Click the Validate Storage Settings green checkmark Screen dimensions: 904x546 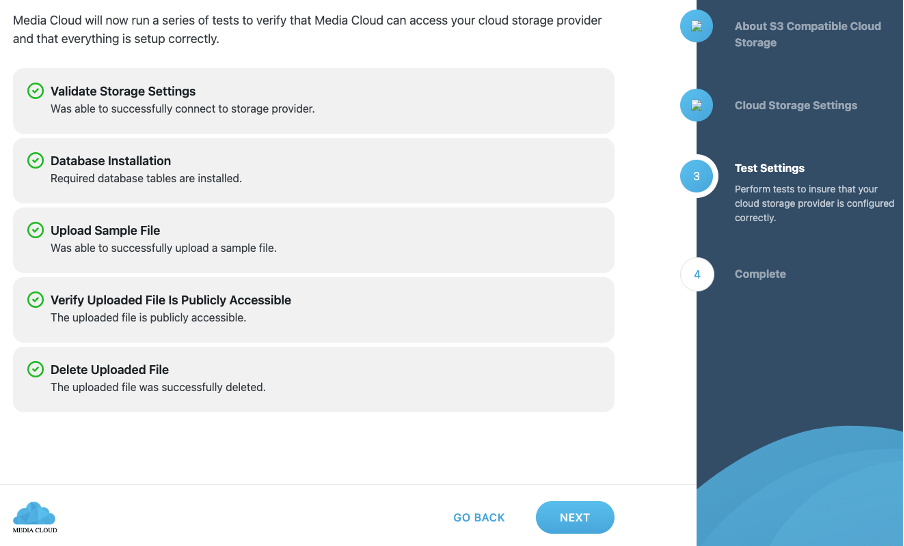click(35, 91)
